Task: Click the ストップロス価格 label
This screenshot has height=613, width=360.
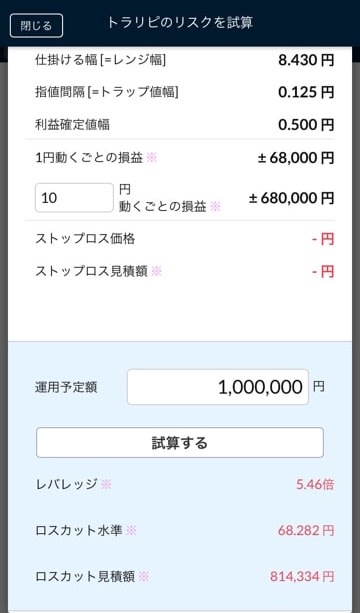Action: click(x=85, y=238)
